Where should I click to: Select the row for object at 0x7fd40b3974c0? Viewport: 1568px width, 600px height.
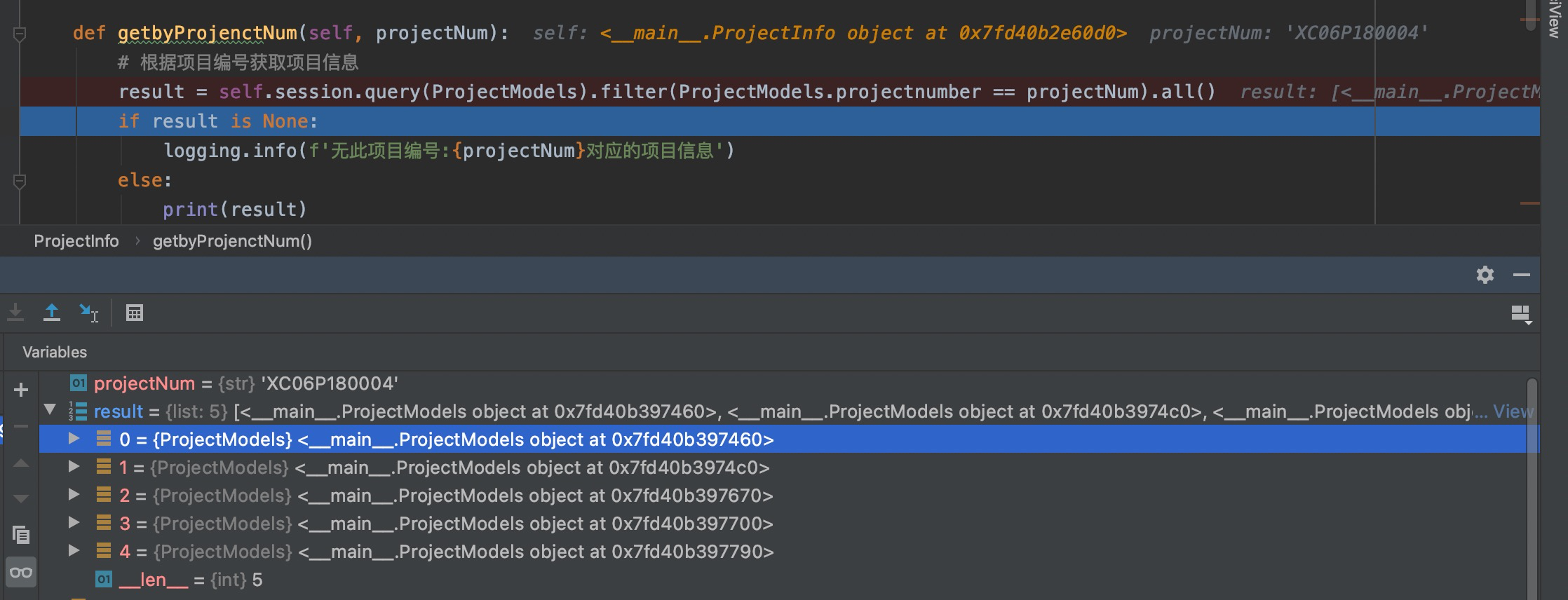pos(783,468)
